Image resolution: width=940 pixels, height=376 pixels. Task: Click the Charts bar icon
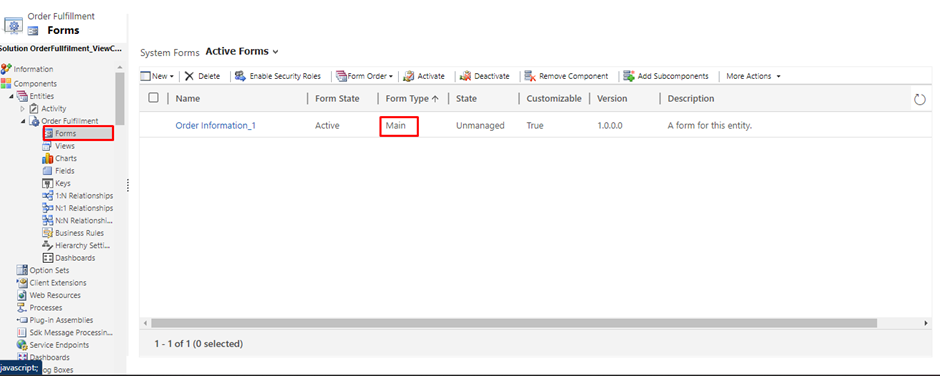coord(47,158)
